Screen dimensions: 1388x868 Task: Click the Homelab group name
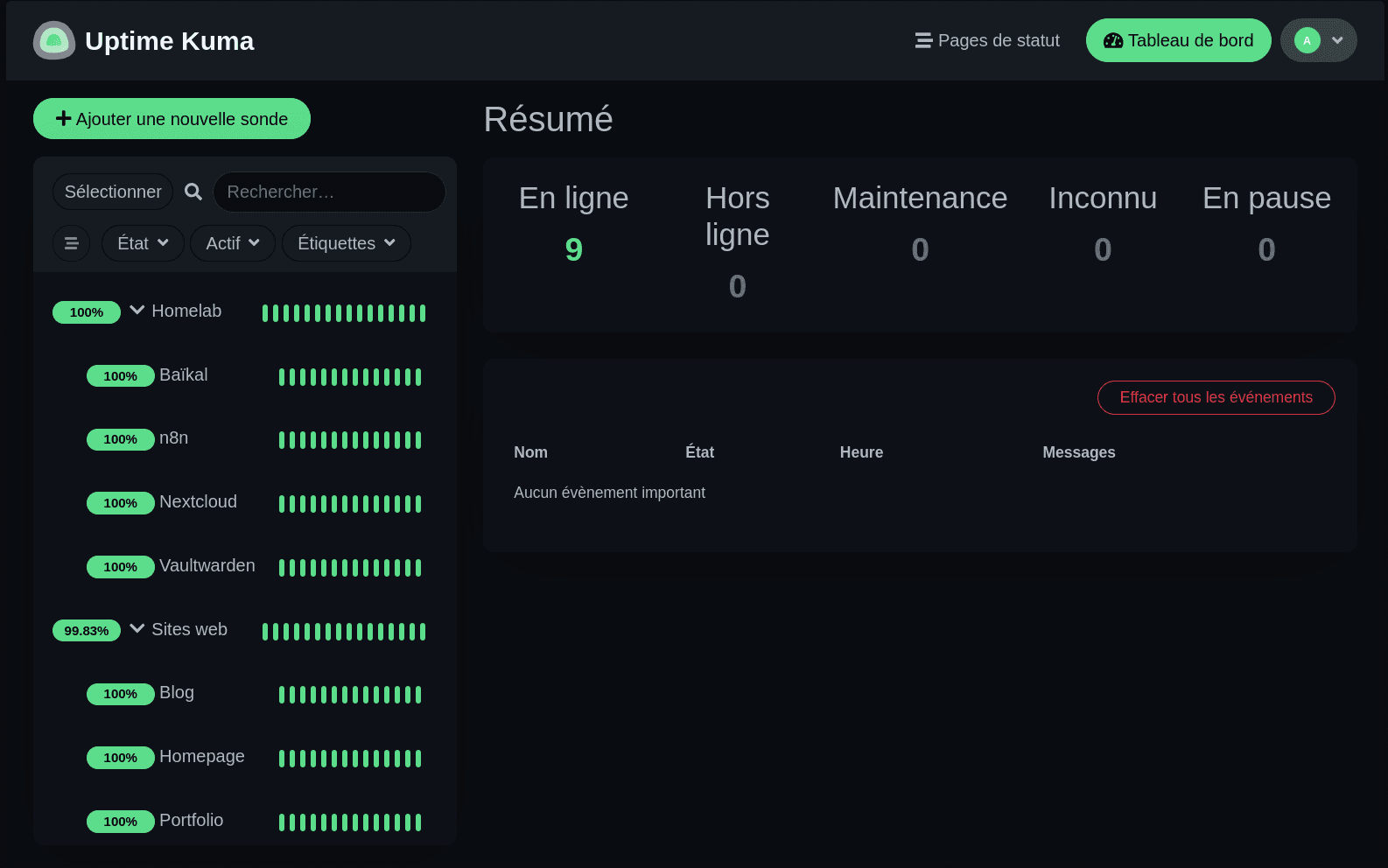tap(186, 311)
